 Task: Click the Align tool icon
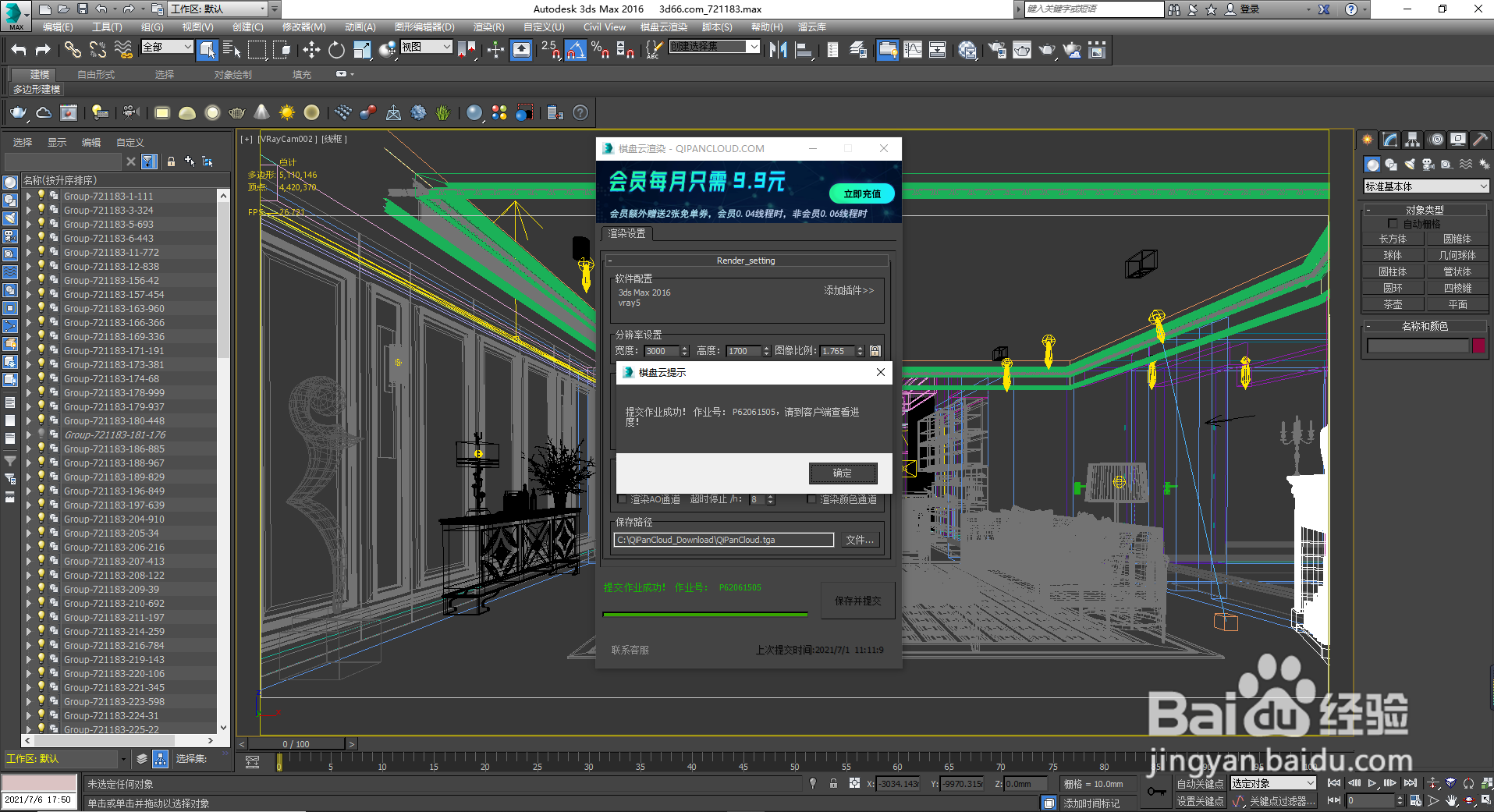click(x=804, y=51)
